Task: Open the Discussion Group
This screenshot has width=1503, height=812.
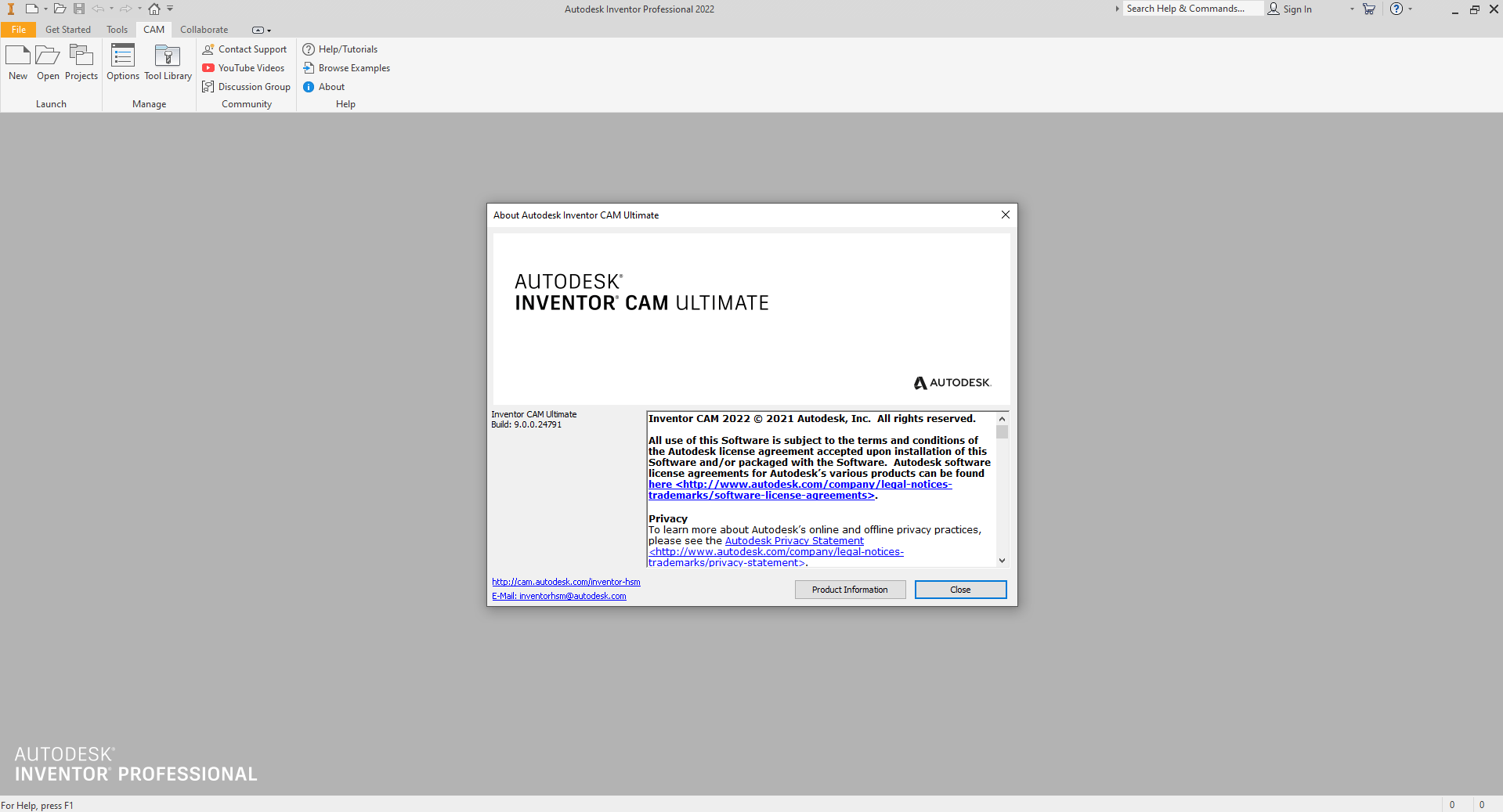Action: coord(246,87)
